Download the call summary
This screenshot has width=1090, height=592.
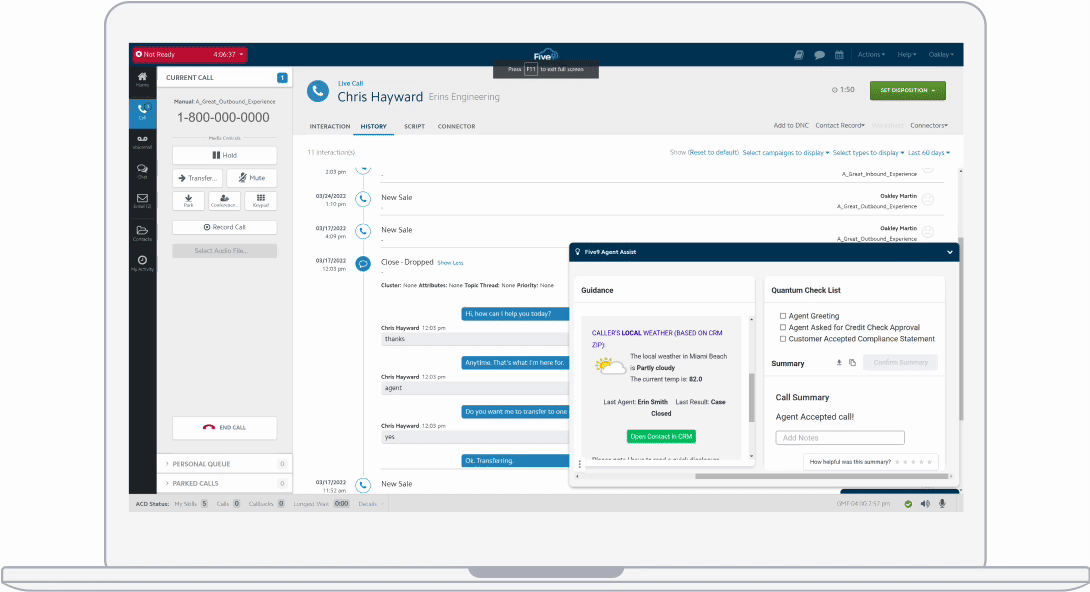pyautogui.click(x=839, y=363)
